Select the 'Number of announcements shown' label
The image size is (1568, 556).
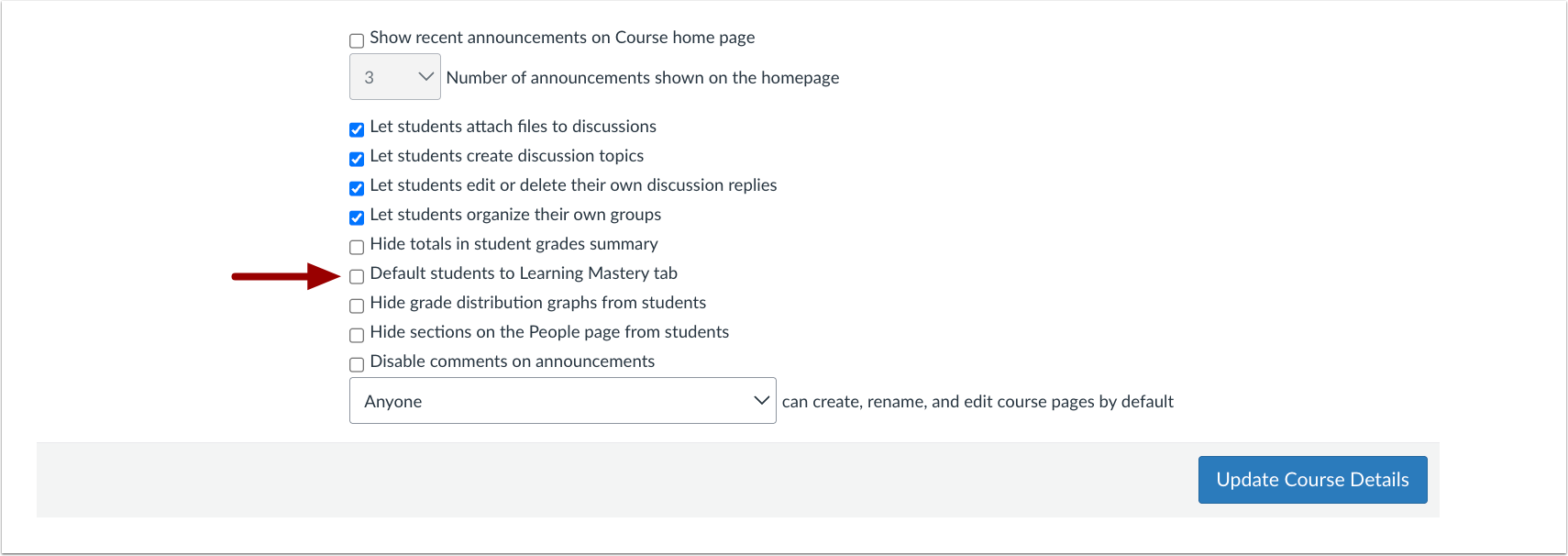pos(641,77)
